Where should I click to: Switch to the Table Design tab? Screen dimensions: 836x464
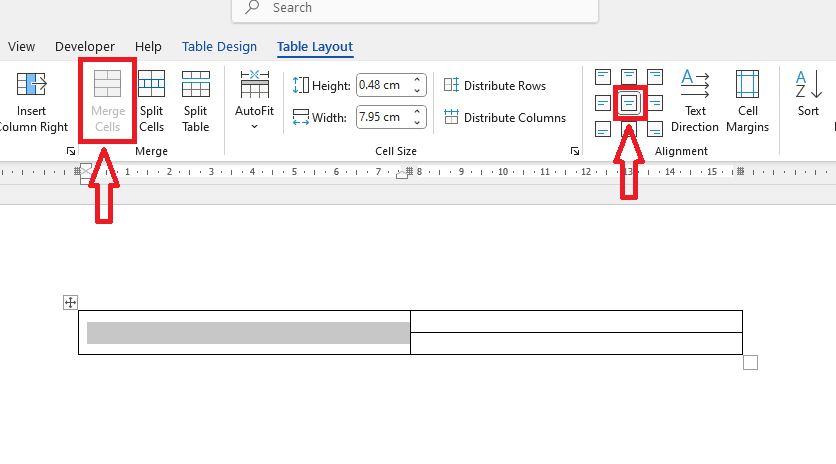point(219,46)
